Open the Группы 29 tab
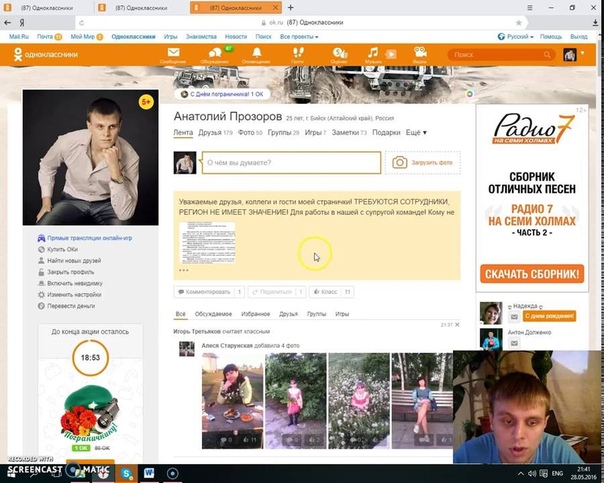Viewport: 604px width, 483px height. pyautogui.click(x=283, y=132)
